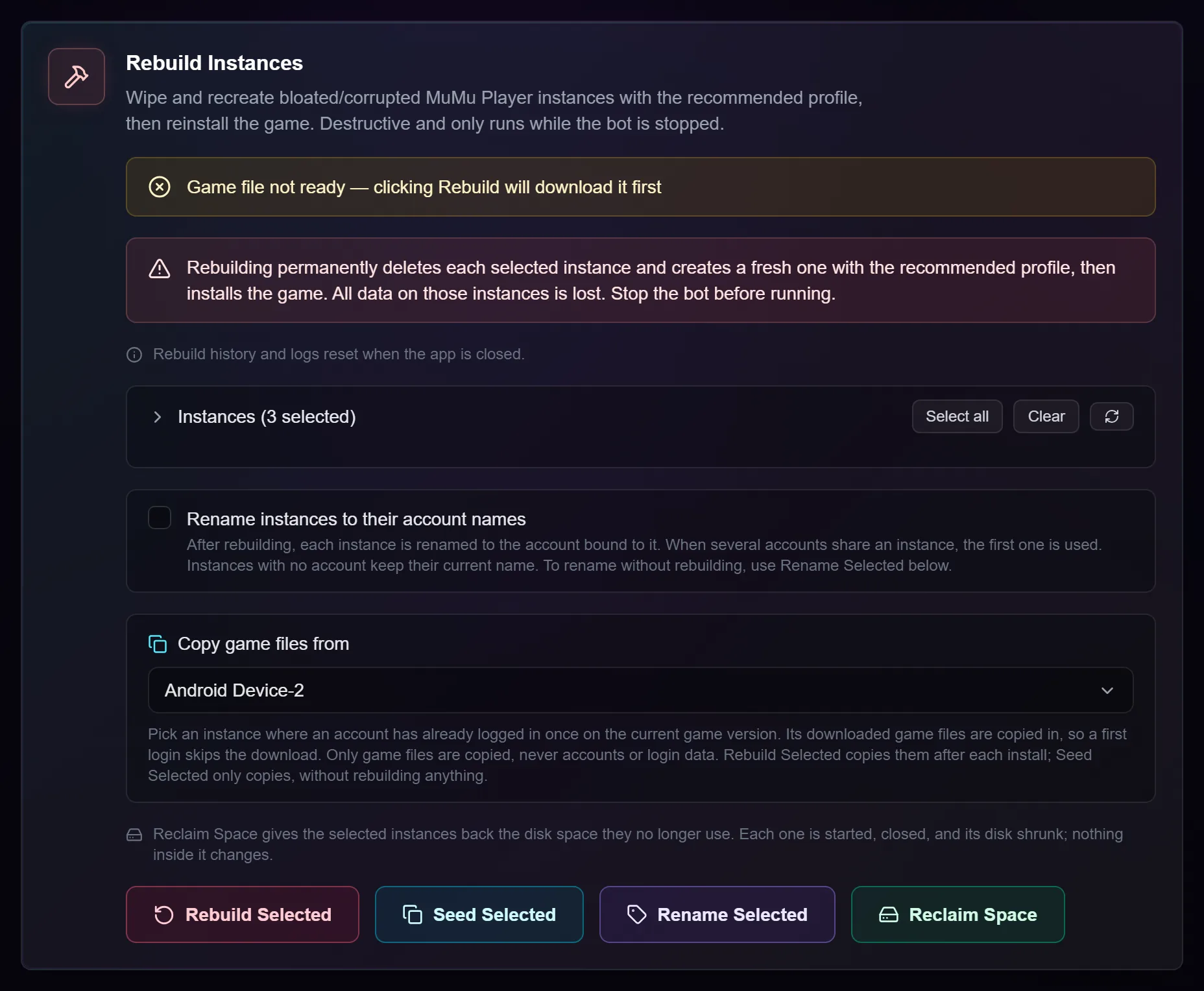The image size is (1204, 991).
Task: Click the info icon next to rebuild history note
Action: (134, 355)
